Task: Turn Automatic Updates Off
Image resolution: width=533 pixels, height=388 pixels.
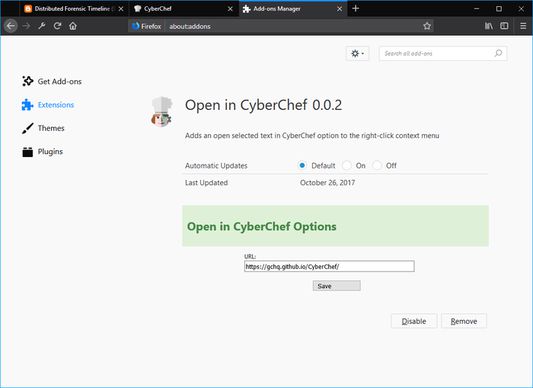Action: click(377, 166)
